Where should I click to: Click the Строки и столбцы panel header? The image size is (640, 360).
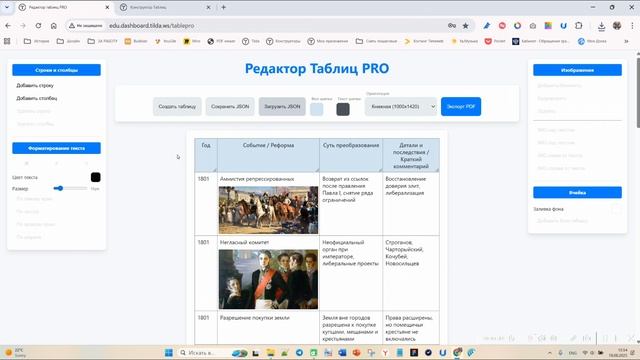[x=56, y=70]
